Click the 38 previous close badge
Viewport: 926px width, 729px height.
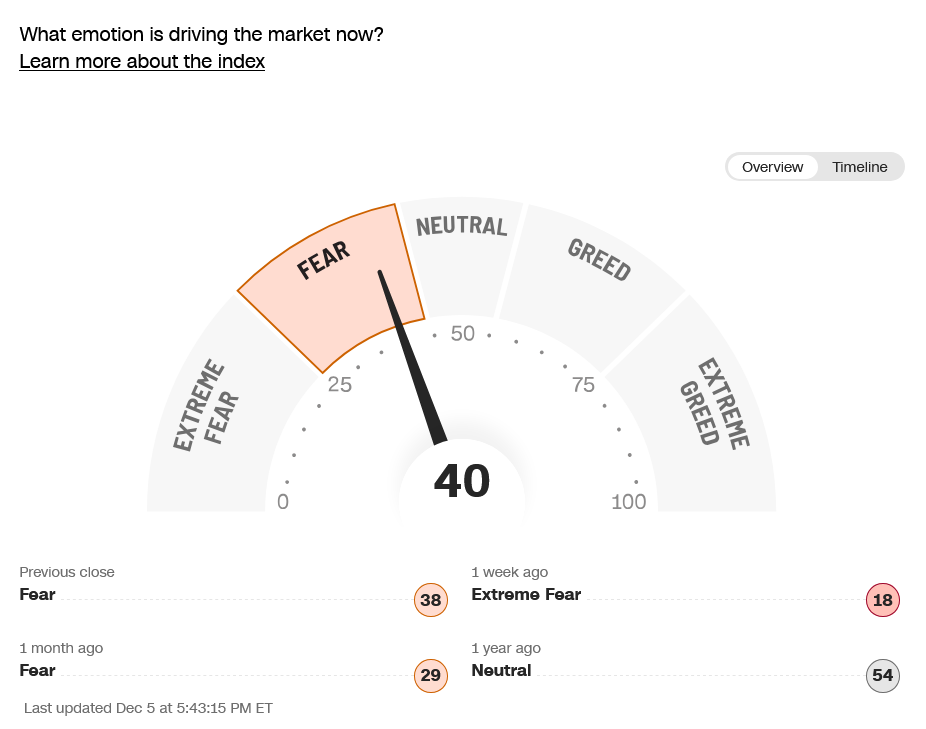click(430, 600)
